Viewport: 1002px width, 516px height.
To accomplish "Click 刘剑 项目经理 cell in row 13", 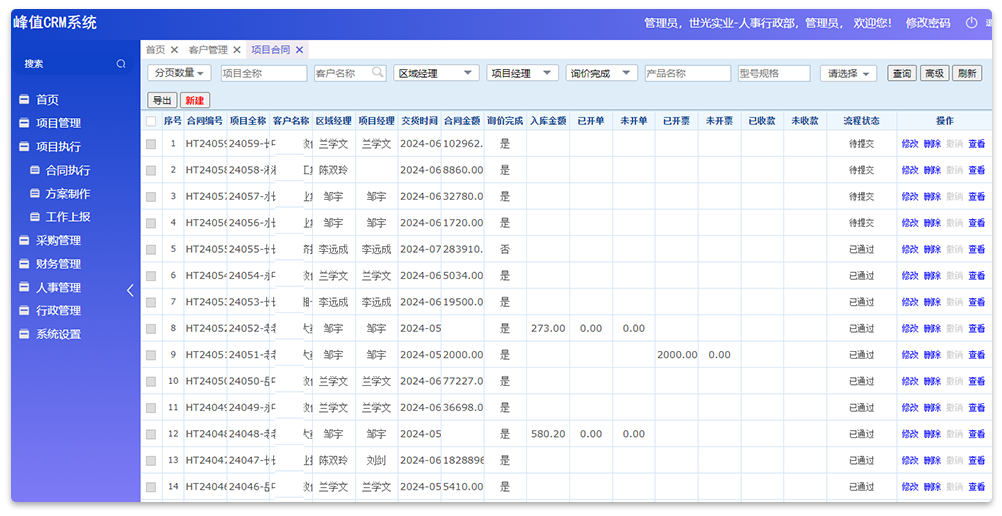I will (376, 460).
